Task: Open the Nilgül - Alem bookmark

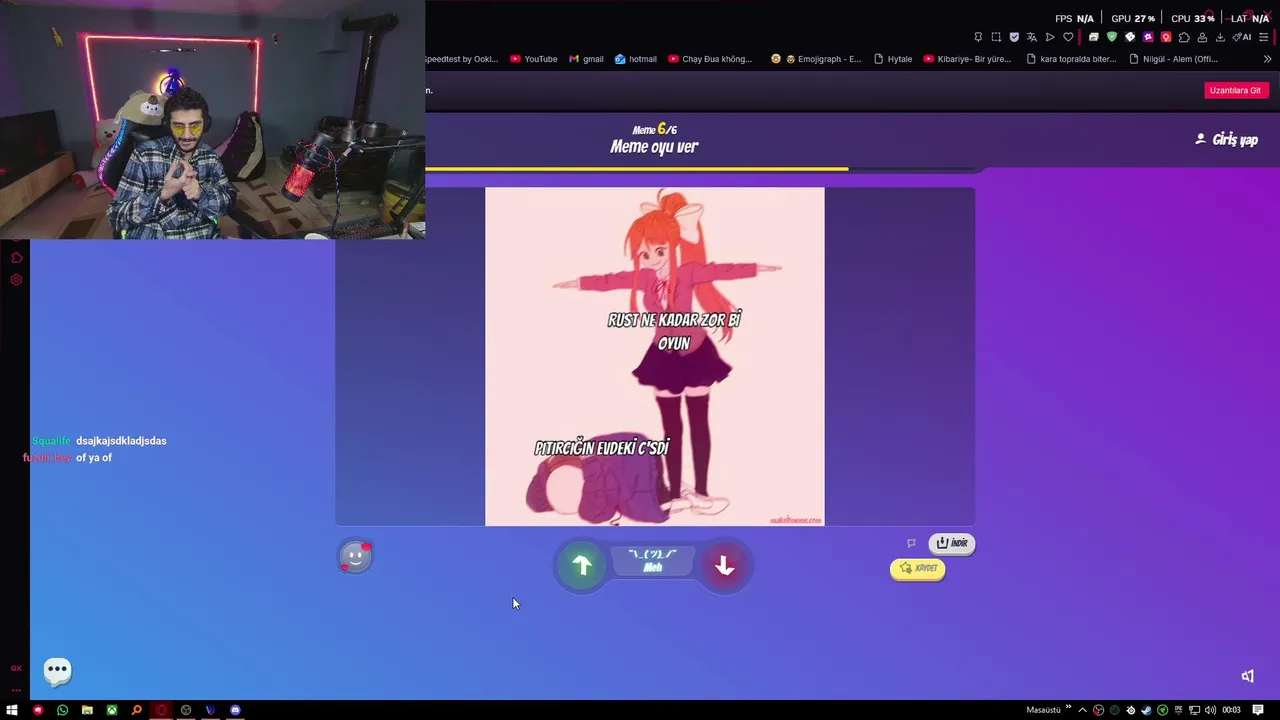Action: click(1173, 59)
